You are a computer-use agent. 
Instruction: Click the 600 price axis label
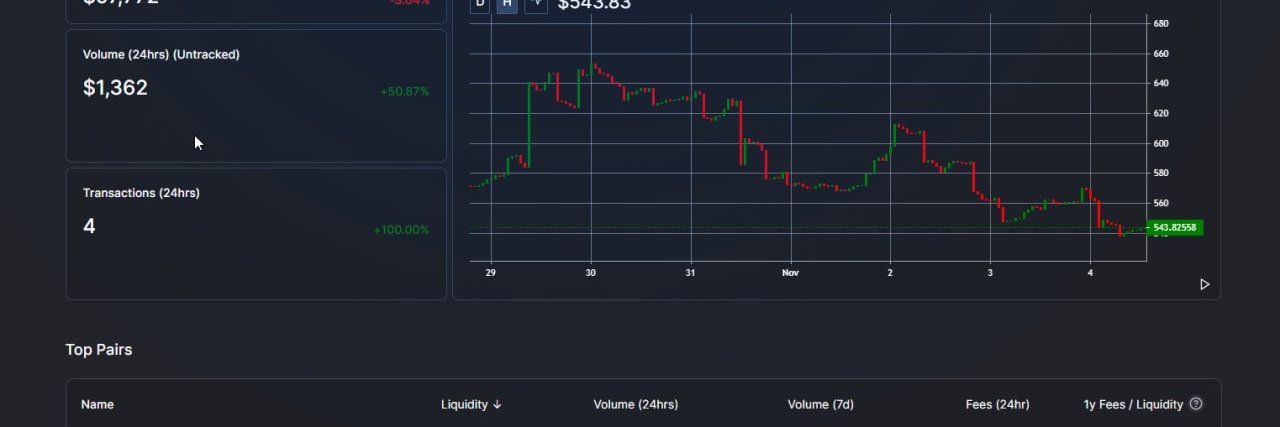1161,143
